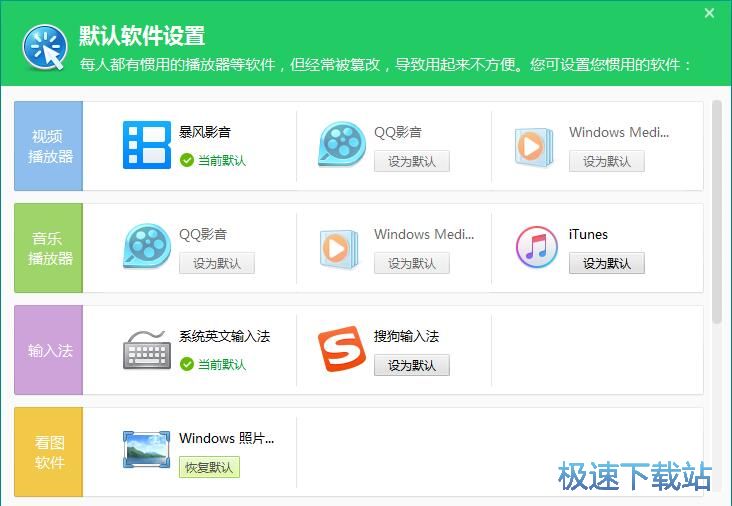Click the 暴风影音 name text
This screenshot has width=732, height=506.
(205, 132)
